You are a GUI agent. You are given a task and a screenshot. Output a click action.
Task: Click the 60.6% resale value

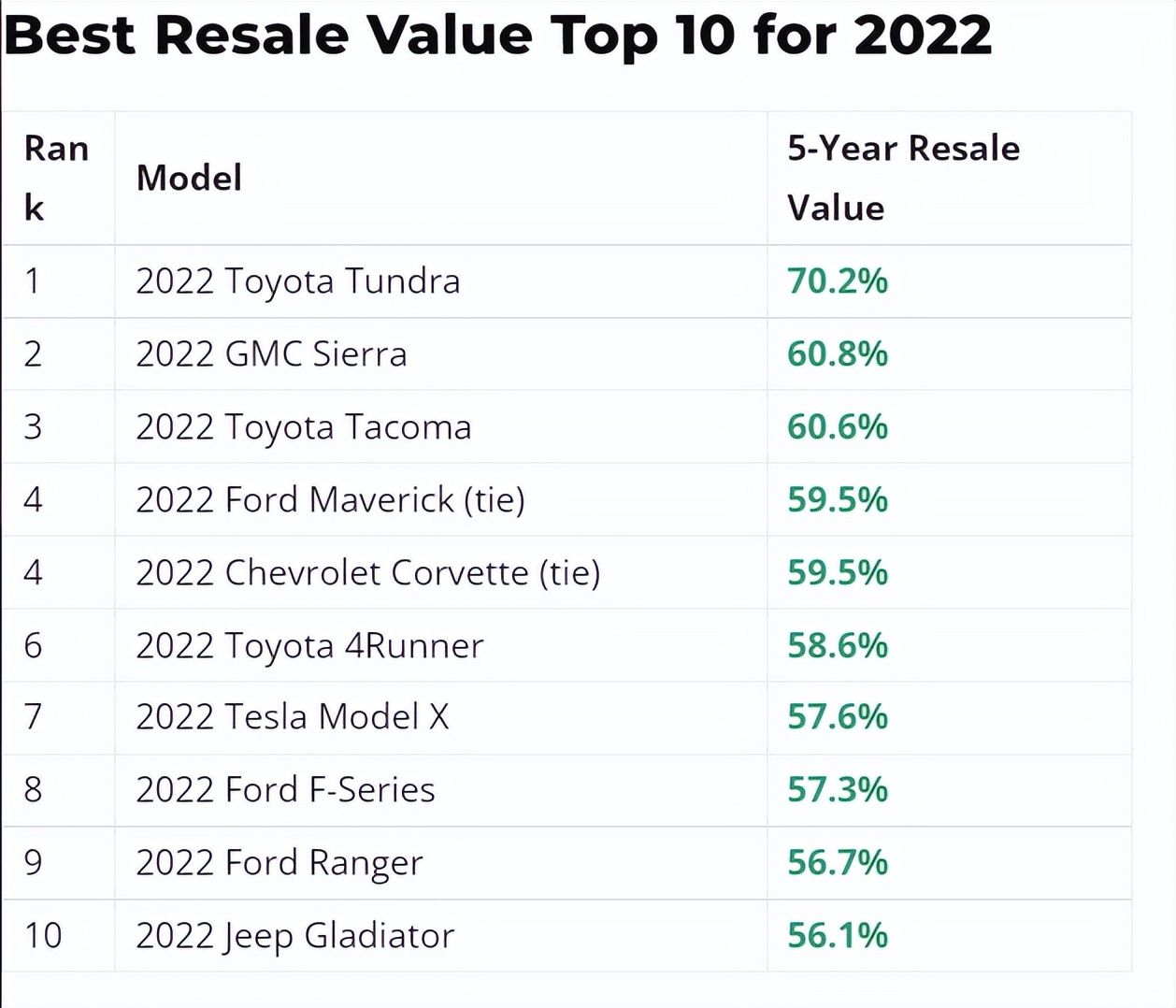pos(837,427)
